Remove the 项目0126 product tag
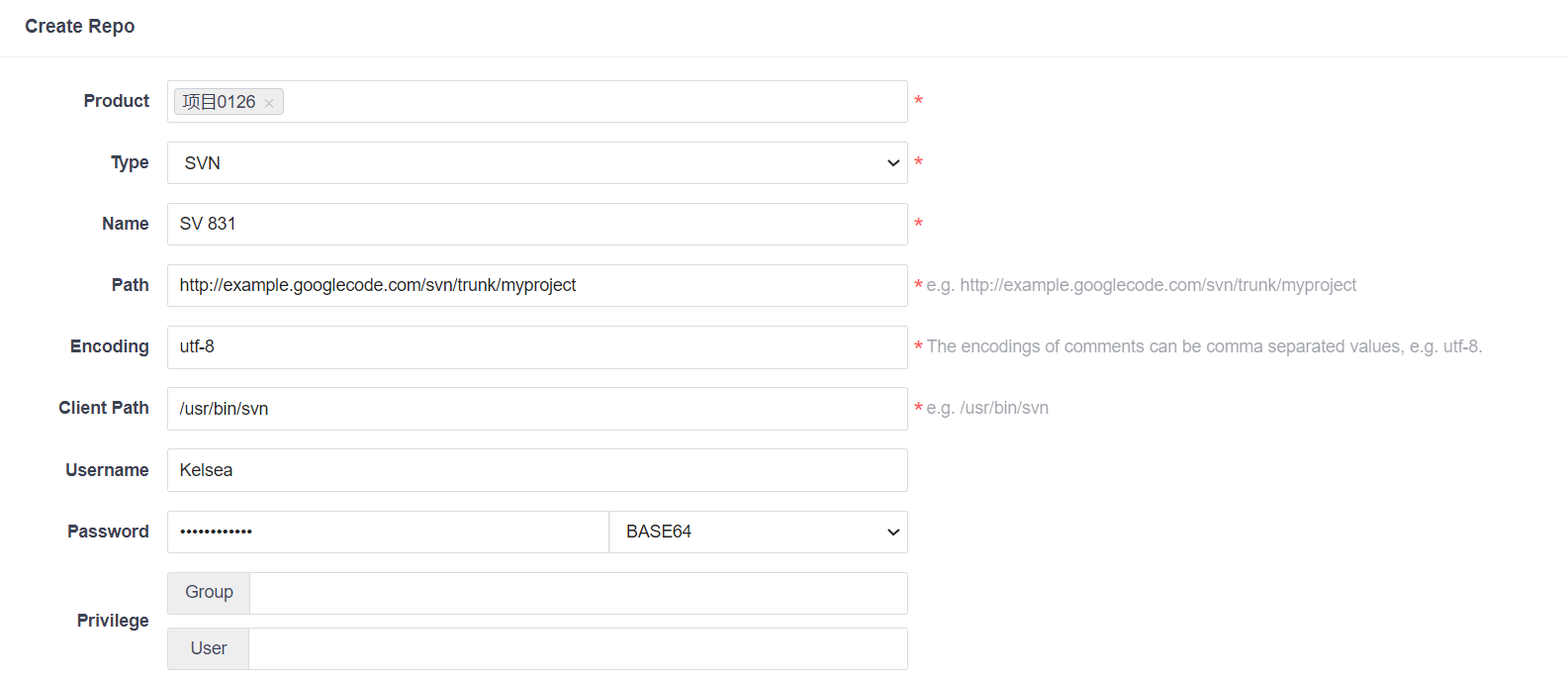 [x=269, y=103]
